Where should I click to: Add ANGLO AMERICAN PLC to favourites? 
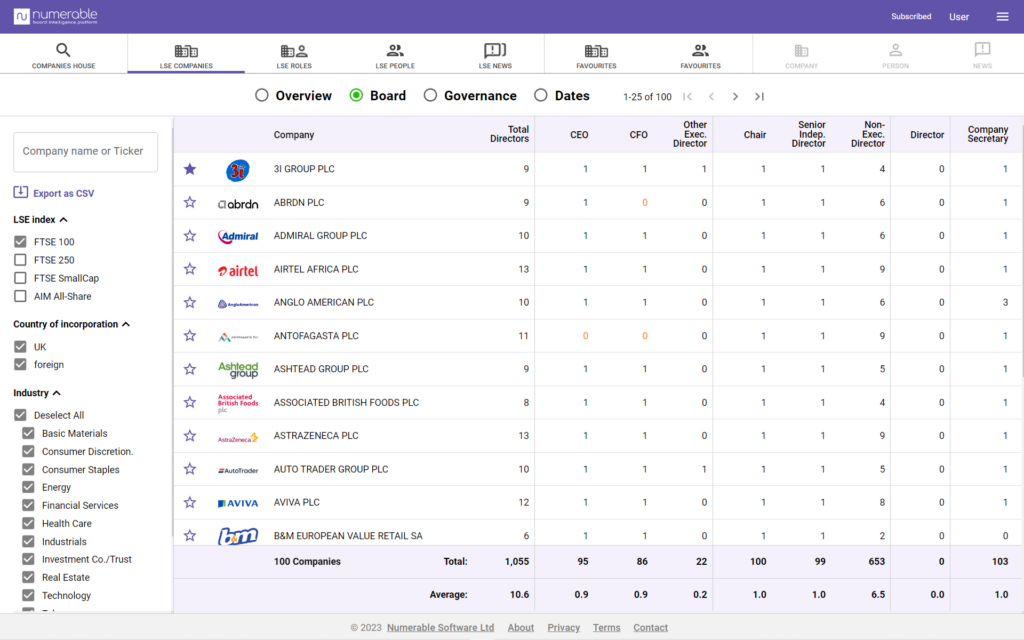tap(190, 302)
